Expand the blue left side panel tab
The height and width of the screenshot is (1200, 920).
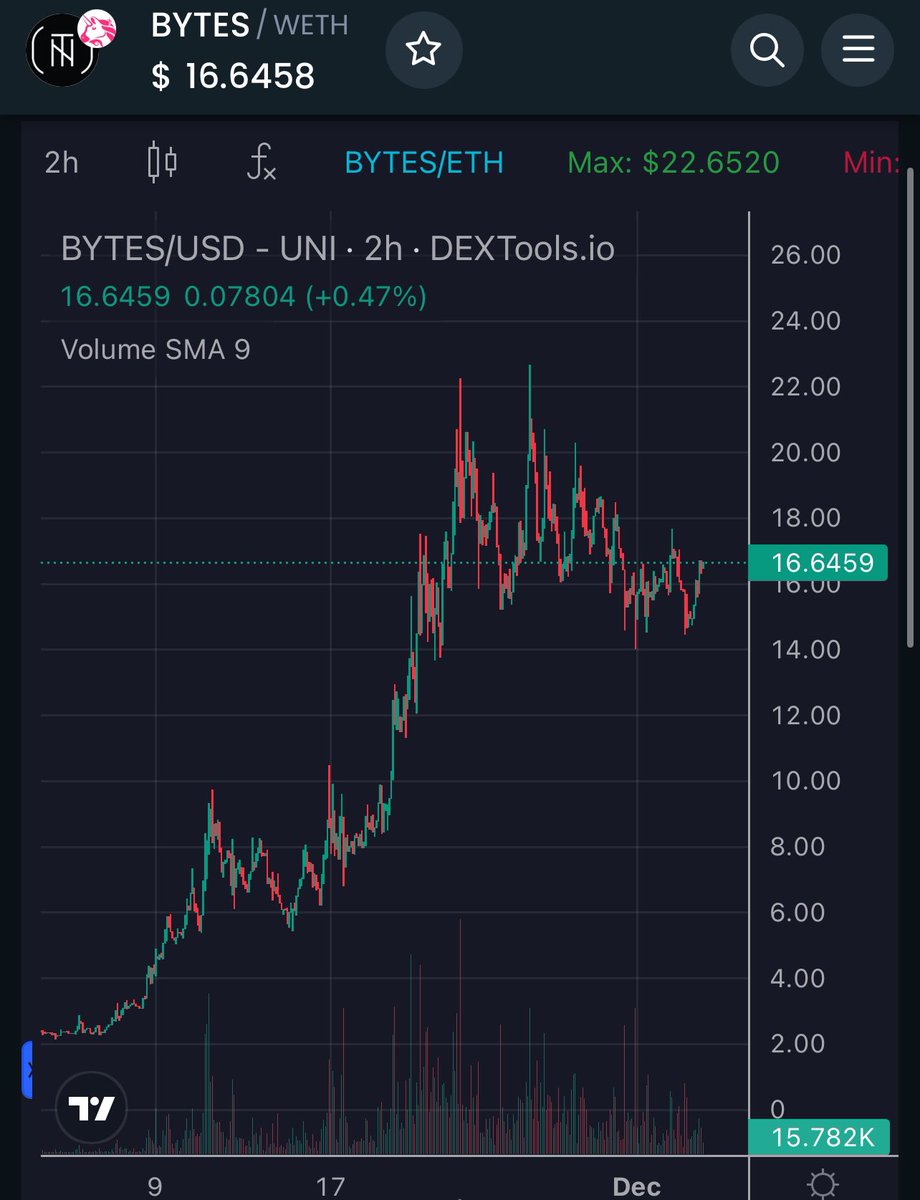(28, 1070)
